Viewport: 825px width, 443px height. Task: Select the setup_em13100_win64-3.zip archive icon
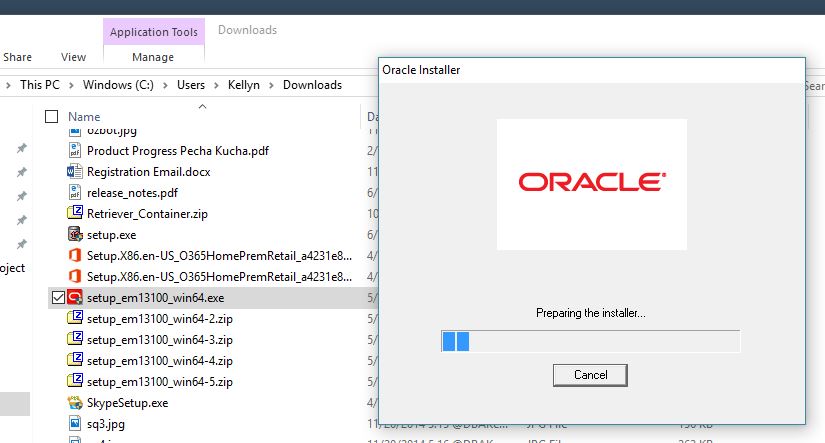click(75, 340)
